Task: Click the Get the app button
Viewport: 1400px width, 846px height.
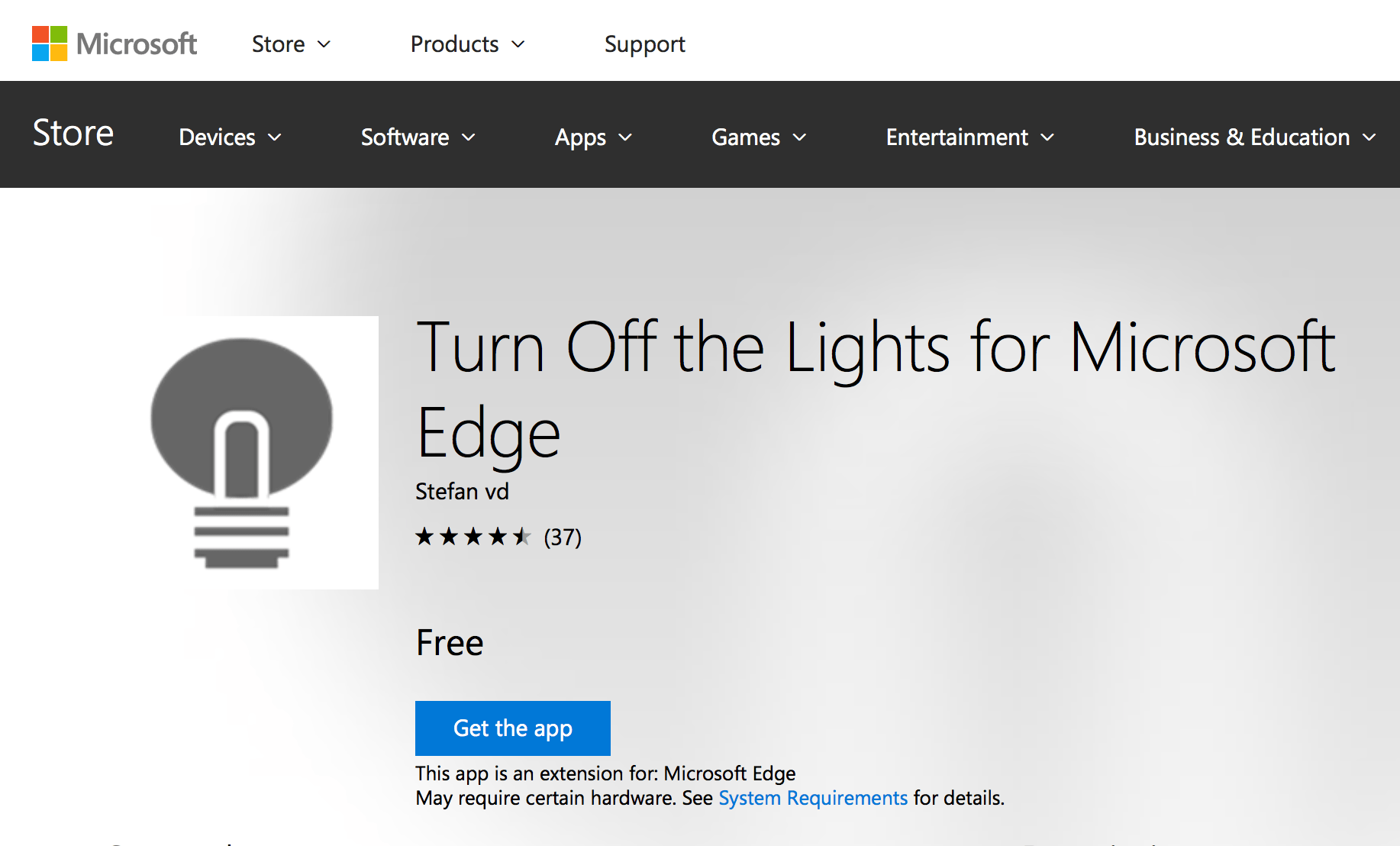Action: [513, 728]
